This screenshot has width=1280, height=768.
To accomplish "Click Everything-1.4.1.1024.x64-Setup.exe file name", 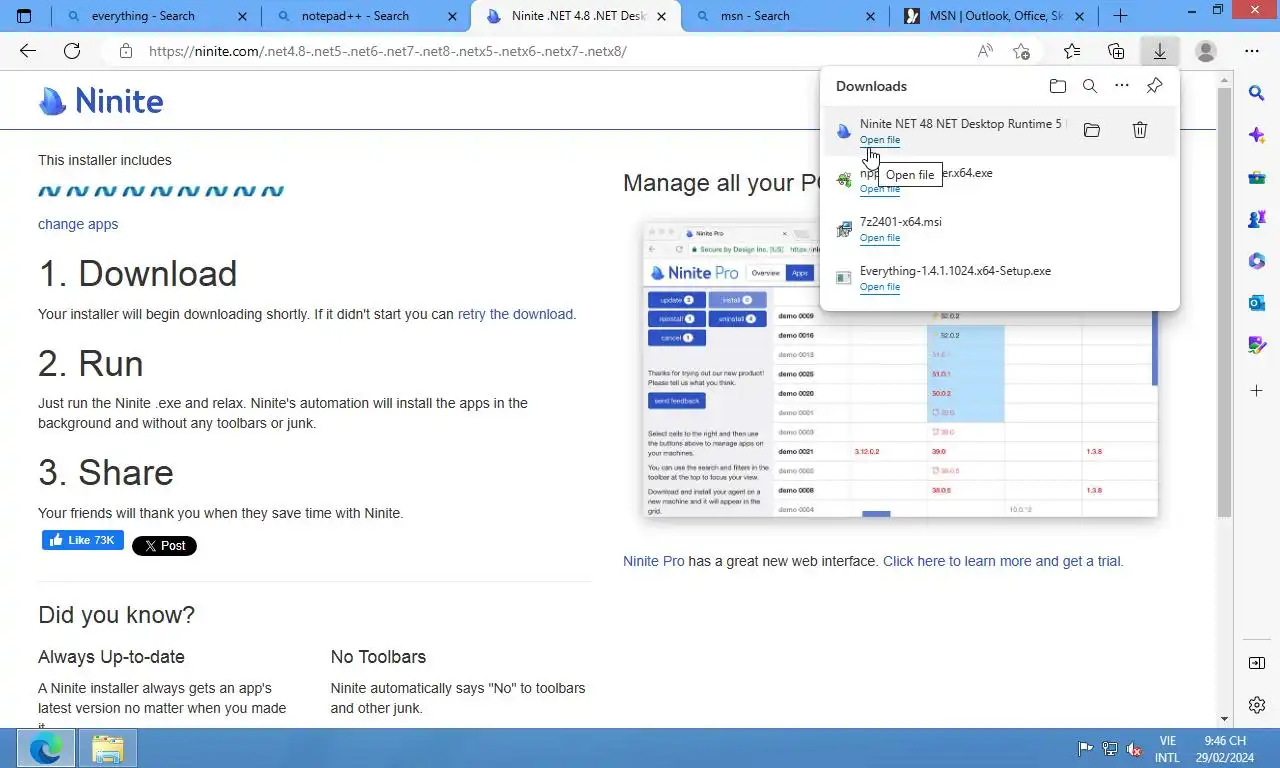I will click(x=955, y=271).
